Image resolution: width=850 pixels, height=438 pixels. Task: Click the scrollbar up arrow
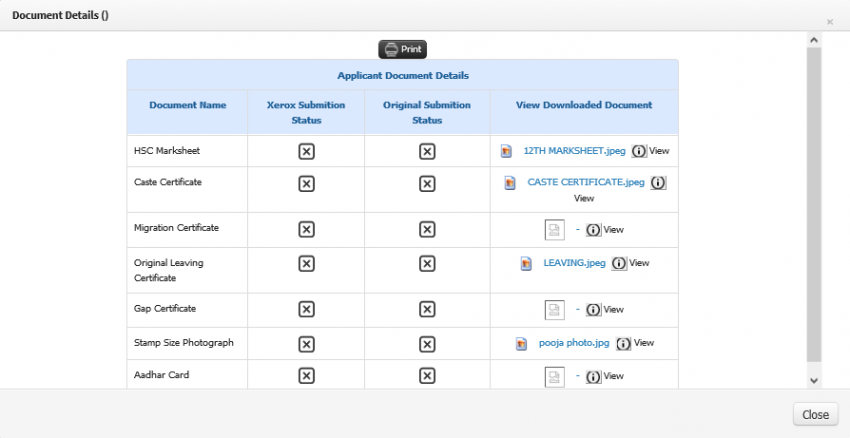click(x=814, y=40)
